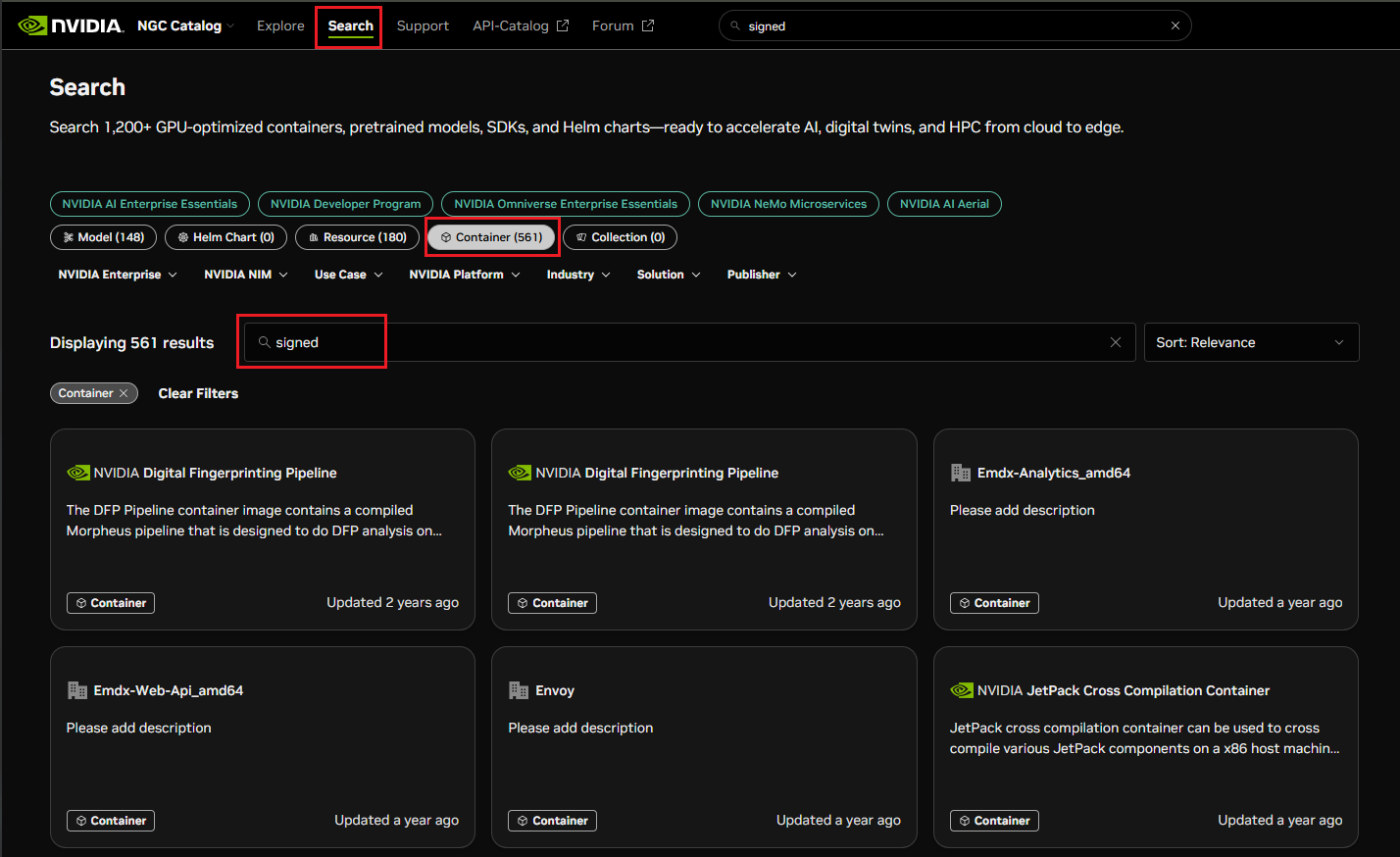Click NVIDIA logo on first Digital Fingerprinting Pipeline card
The height and width of the screenshot is (857, 1400).
coord(78,473)
